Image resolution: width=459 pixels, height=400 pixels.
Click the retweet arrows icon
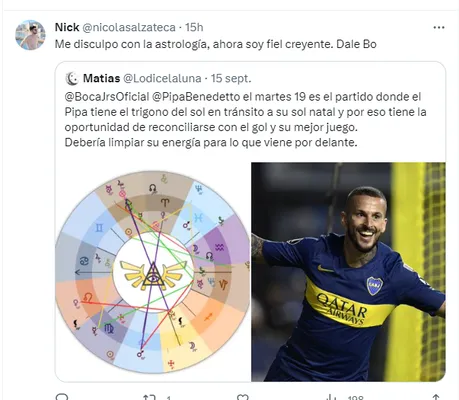click(x=149, y=397)
